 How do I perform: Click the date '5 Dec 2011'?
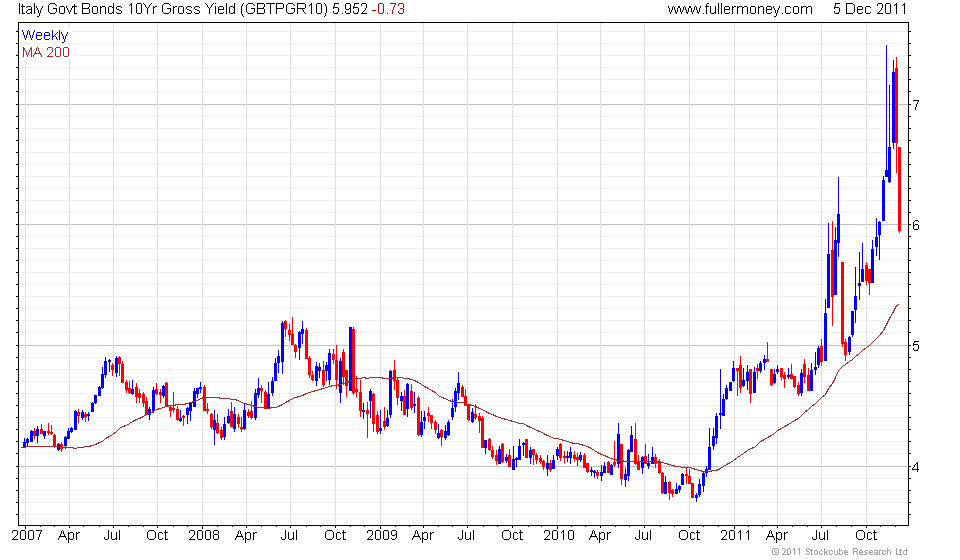click(869, 9)
